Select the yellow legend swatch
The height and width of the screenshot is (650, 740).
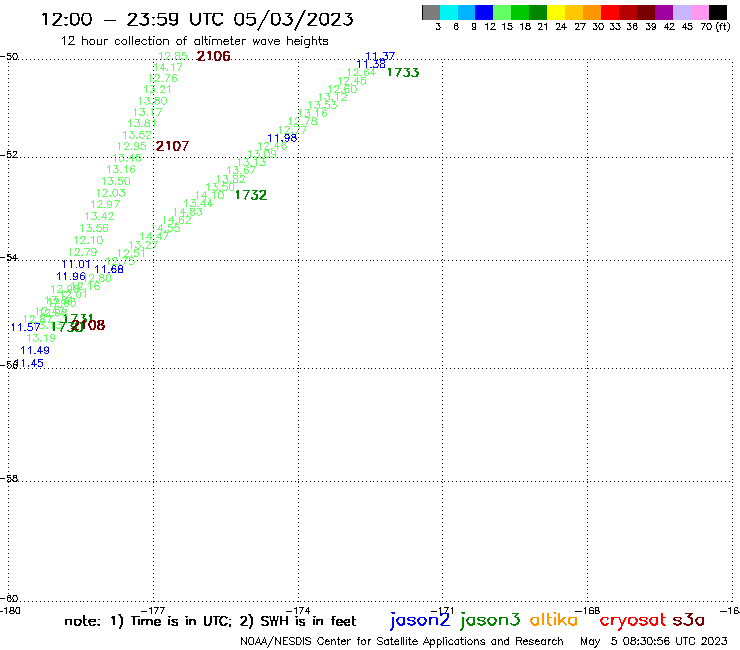coord(556,12)
